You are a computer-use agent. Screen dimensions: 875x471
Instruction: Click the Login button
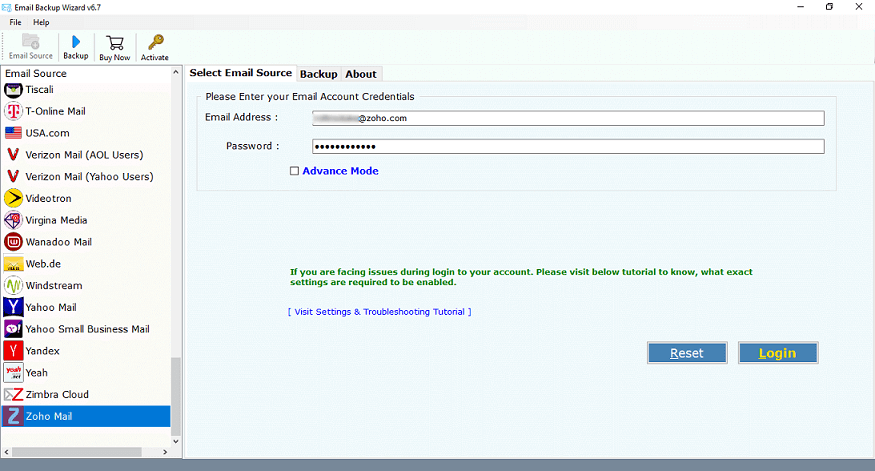coord(778,353)
